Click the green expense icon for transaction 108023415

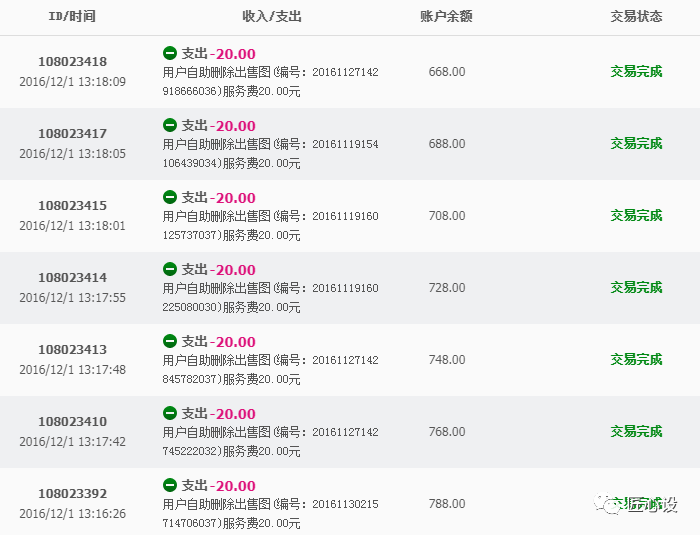[x=170, y=197]
